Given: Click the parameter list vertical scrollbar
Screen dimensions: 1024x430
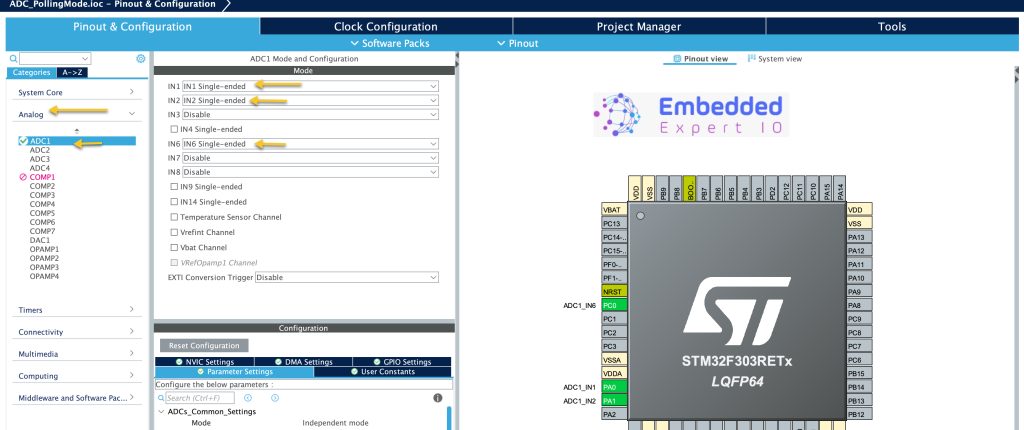Looking at the screenshot, I should [x=449, y=418].
